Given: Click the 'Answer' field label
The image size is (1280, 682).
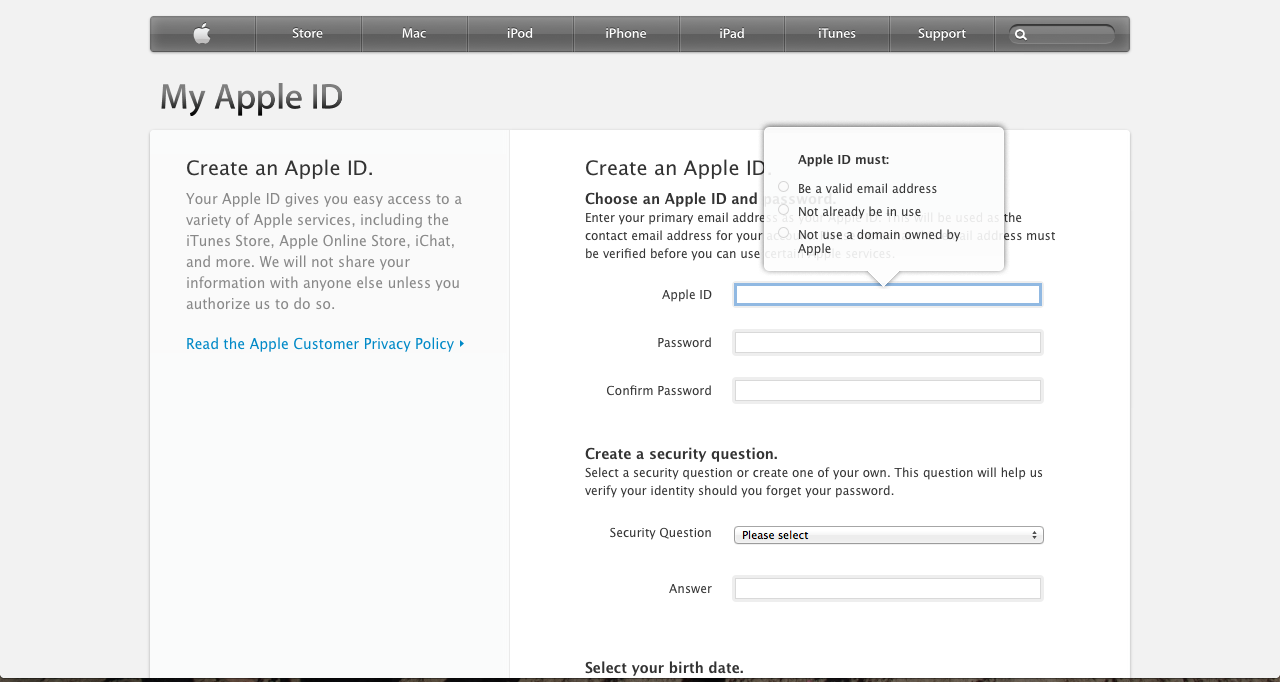Looking at the screenshot, I should click(x=691, y=589).
